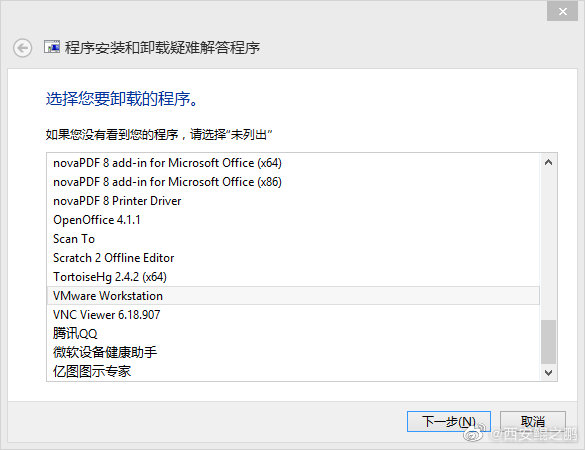Click the 取消 button
Screen dimensions: 585x450
[x=532, y=422]
